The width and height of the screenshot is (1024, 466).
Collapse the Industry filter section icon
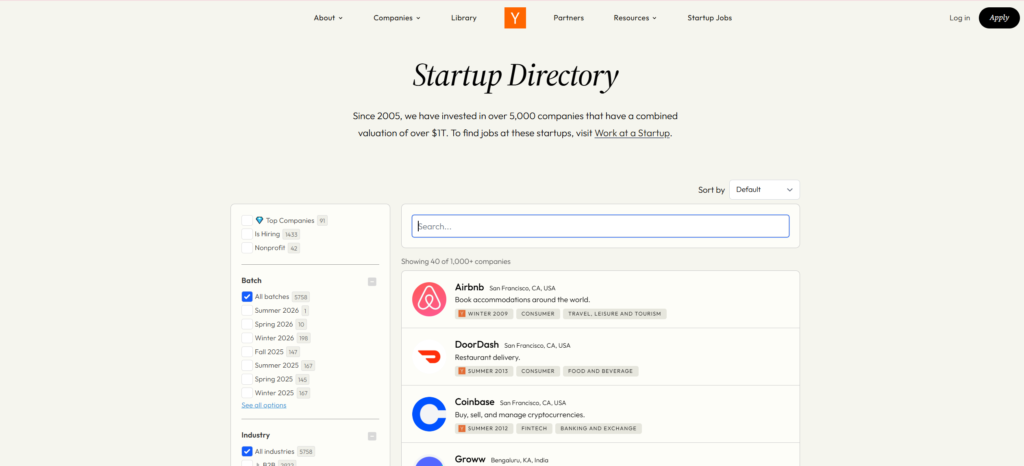[x=372, y=436]
